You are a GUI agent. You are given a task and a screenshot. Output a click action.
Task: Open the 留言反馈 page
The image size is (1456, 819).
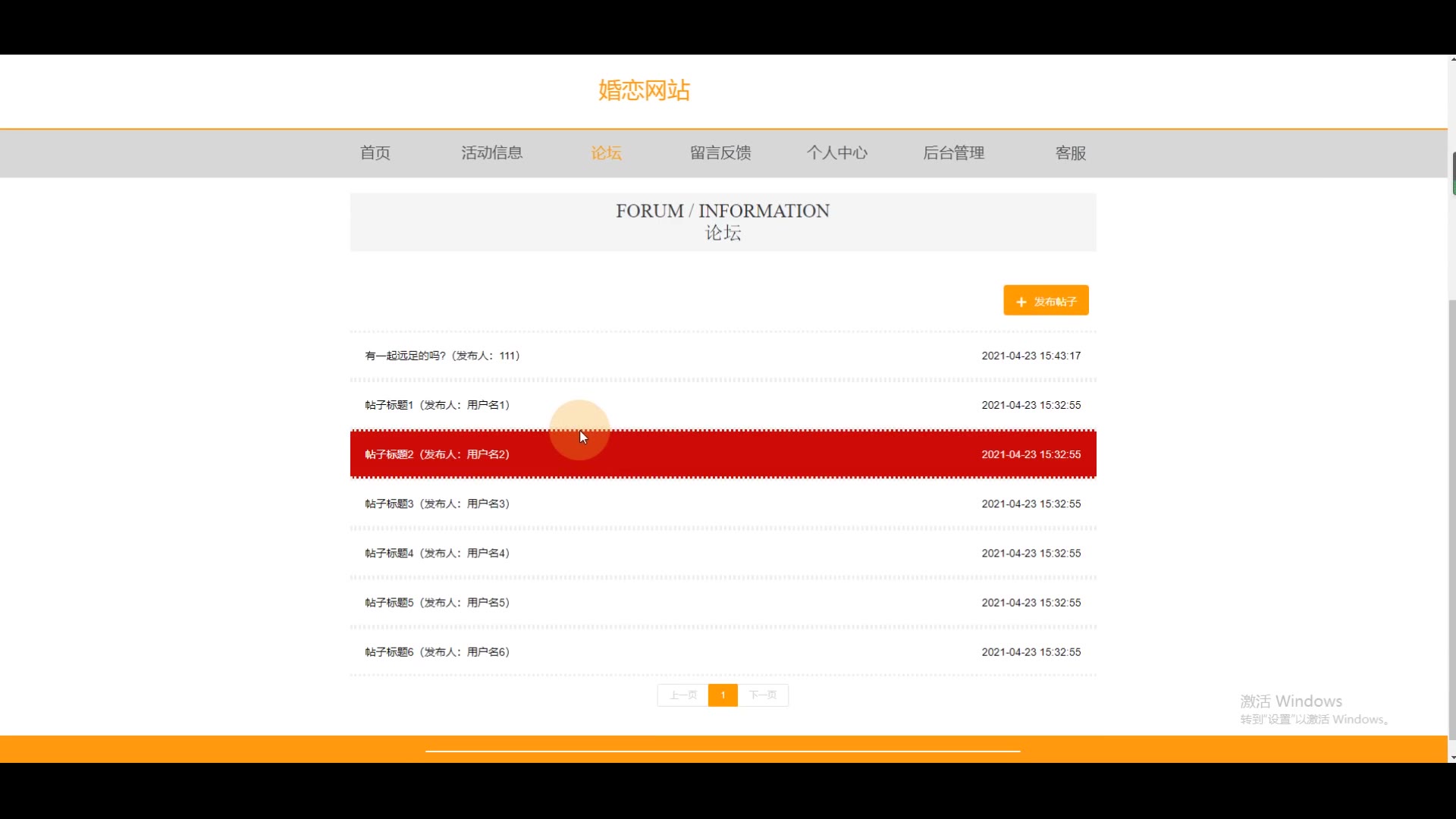tap(720, 153)
